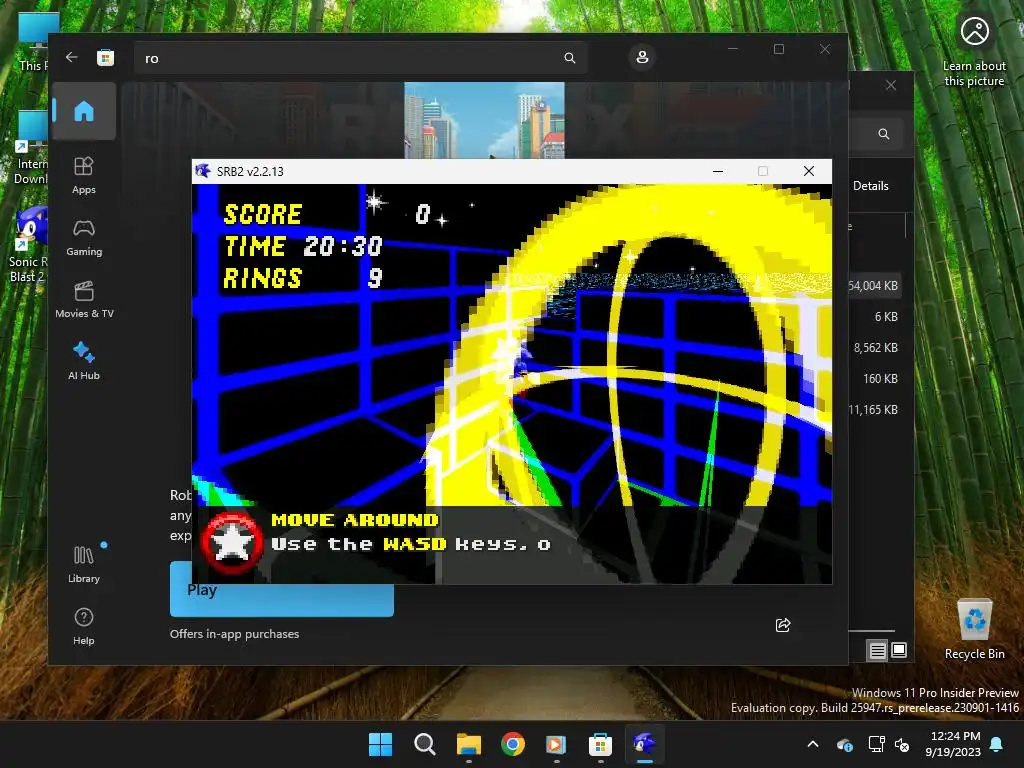Image resolution: width=1024 pixels, height=768 pixels.
Task: Select the 11,165 KB file size entry
Action: (873, 409)
